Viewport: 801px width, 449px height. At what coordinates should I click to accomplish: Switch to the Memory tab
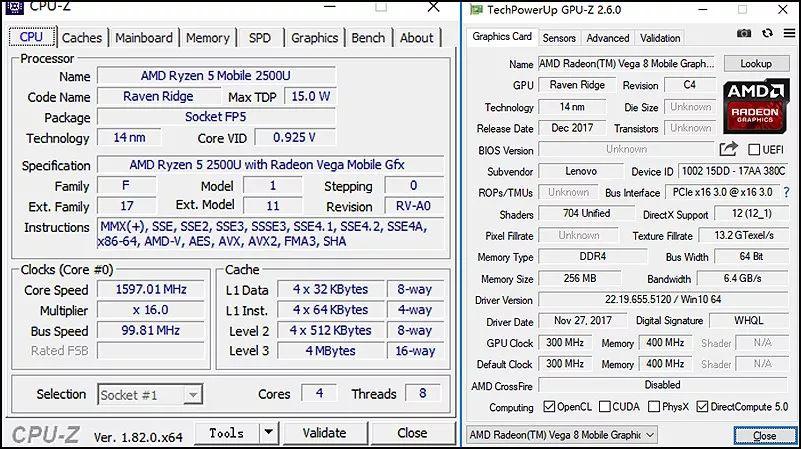[207, 38]
